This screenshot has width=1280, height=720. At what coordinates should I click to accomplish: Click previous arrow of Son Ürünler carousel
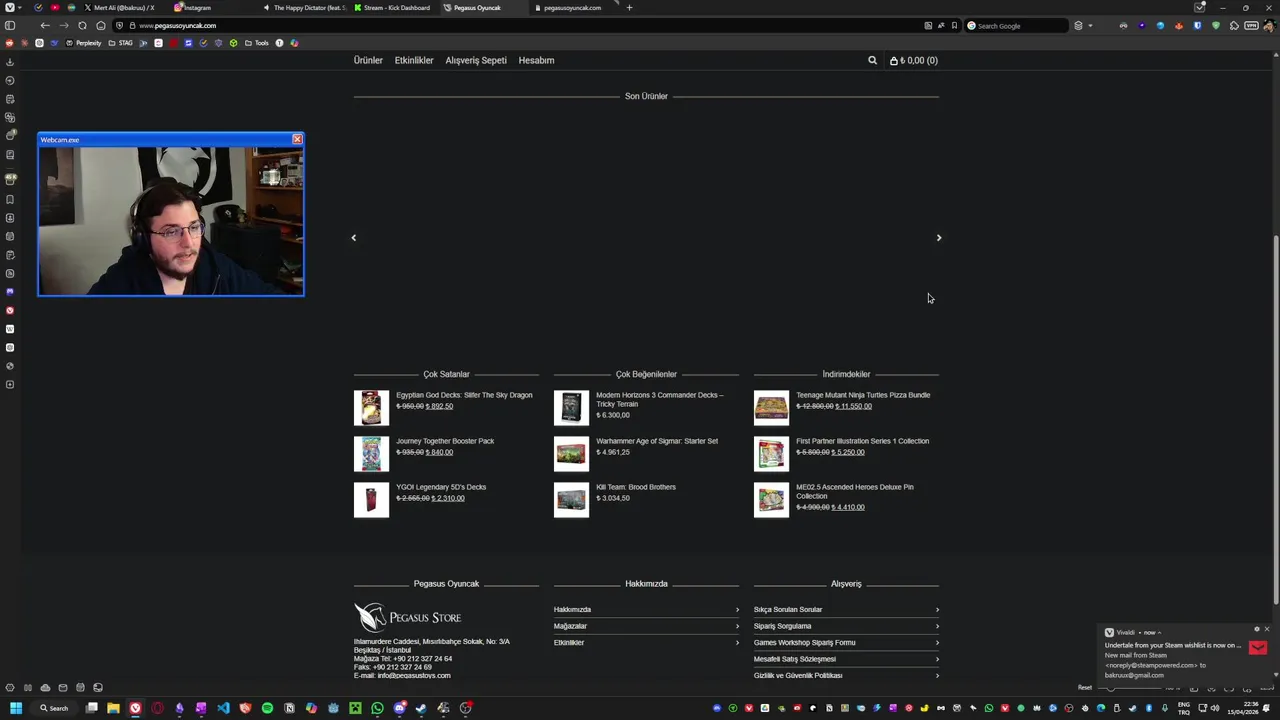[353, 238]
